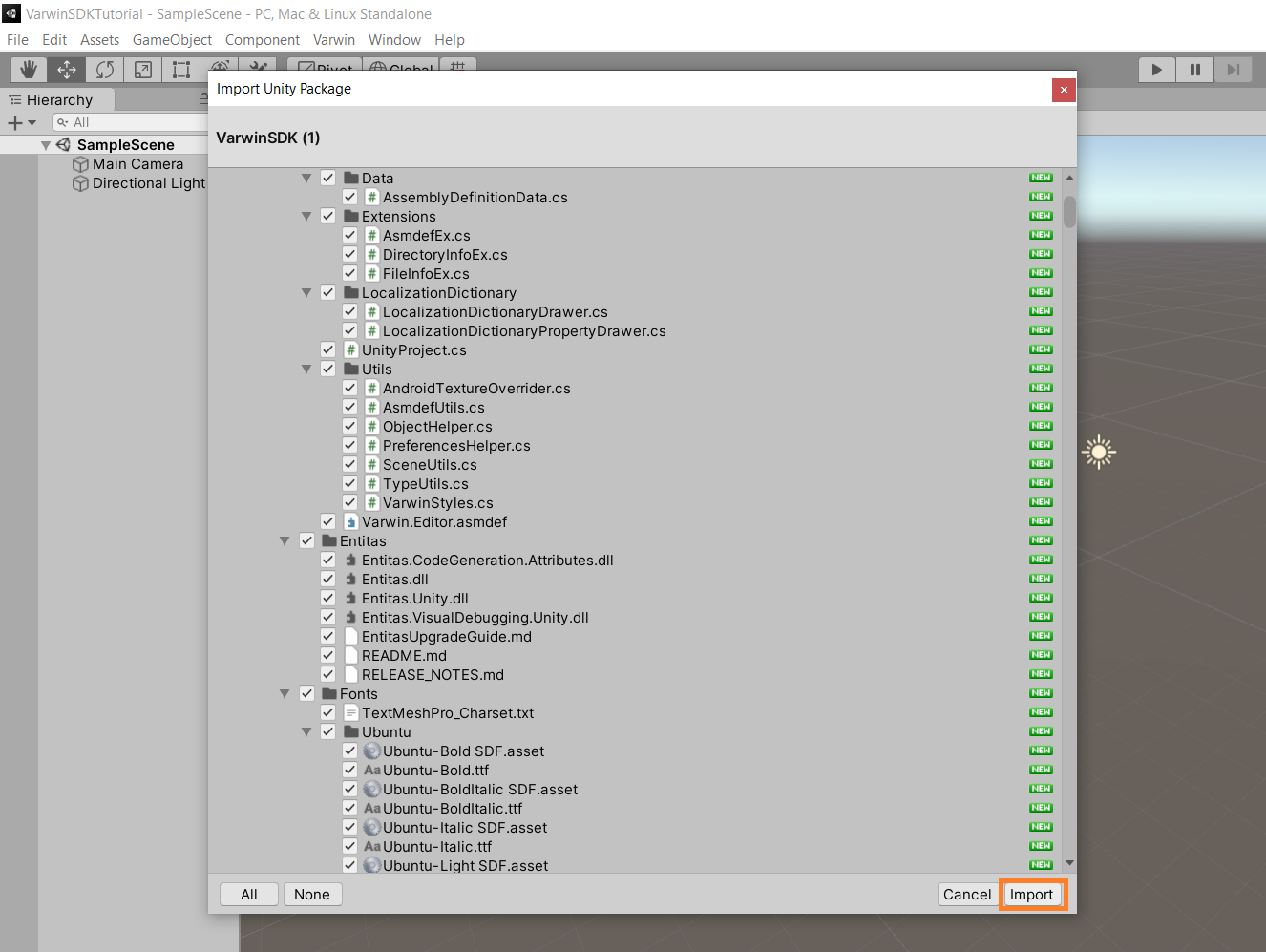
Task: Click the Hierarchy create plus icon
Action: (x=14, y=122)
